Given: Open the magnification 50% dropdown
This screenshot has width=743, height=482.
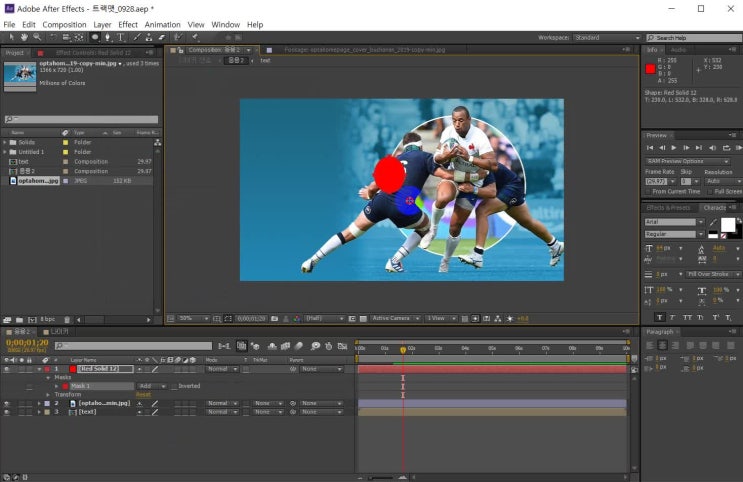Looking at the screenshot, I should [x=194, y=318].
